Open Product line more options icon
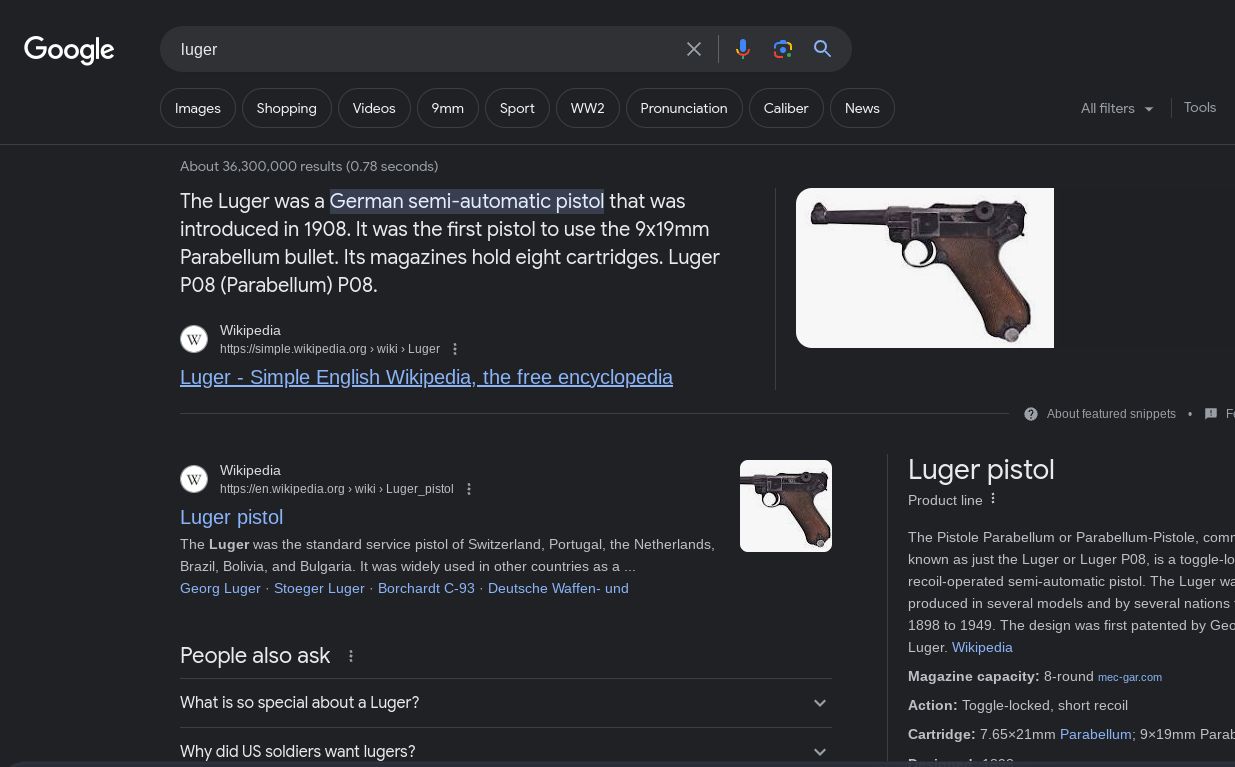 [x=993, y=499]
